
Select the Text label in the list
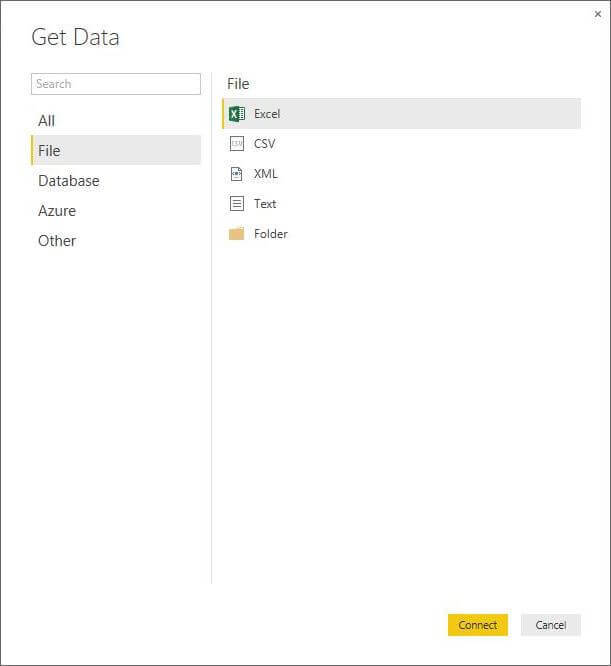[x=265, y=204]
